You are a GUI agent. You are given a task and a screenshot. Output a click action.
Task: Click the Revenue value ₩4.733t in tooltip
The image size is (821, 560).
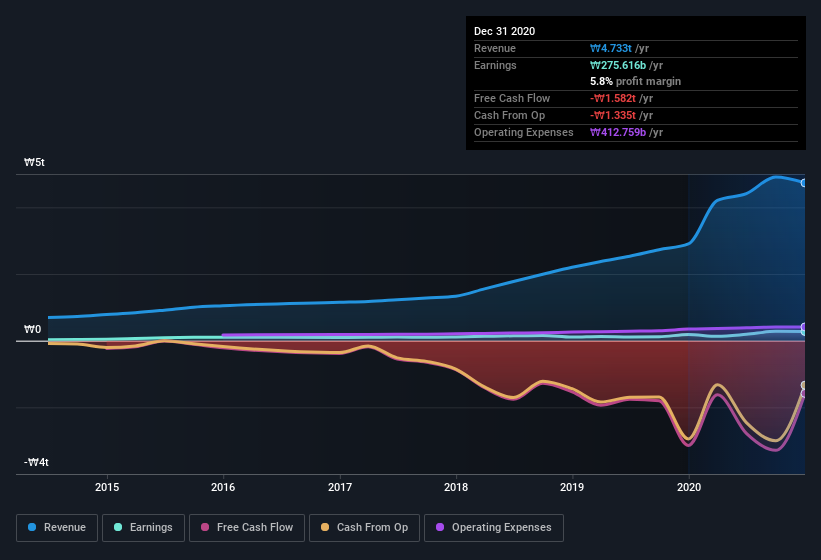[x=611, y=48]
